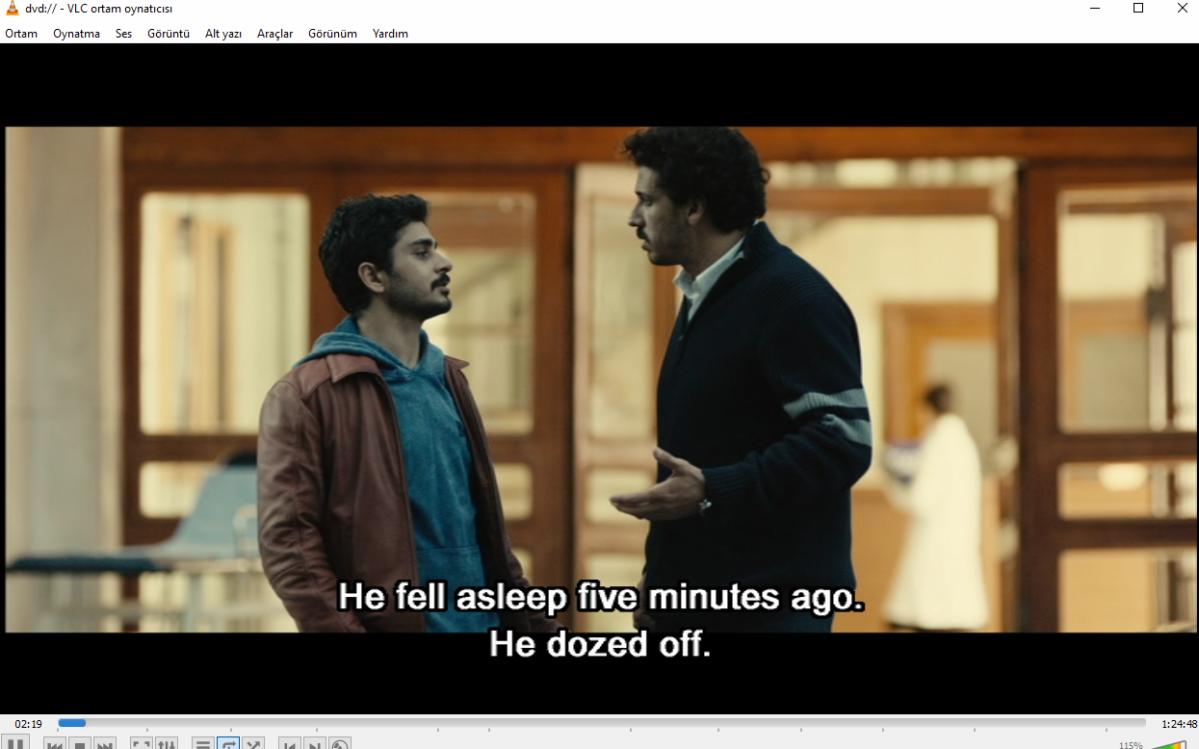Open the Ortam menu
Viewport: 1199px width, 749px height.
pyautogui.click(x=21, y=34)
